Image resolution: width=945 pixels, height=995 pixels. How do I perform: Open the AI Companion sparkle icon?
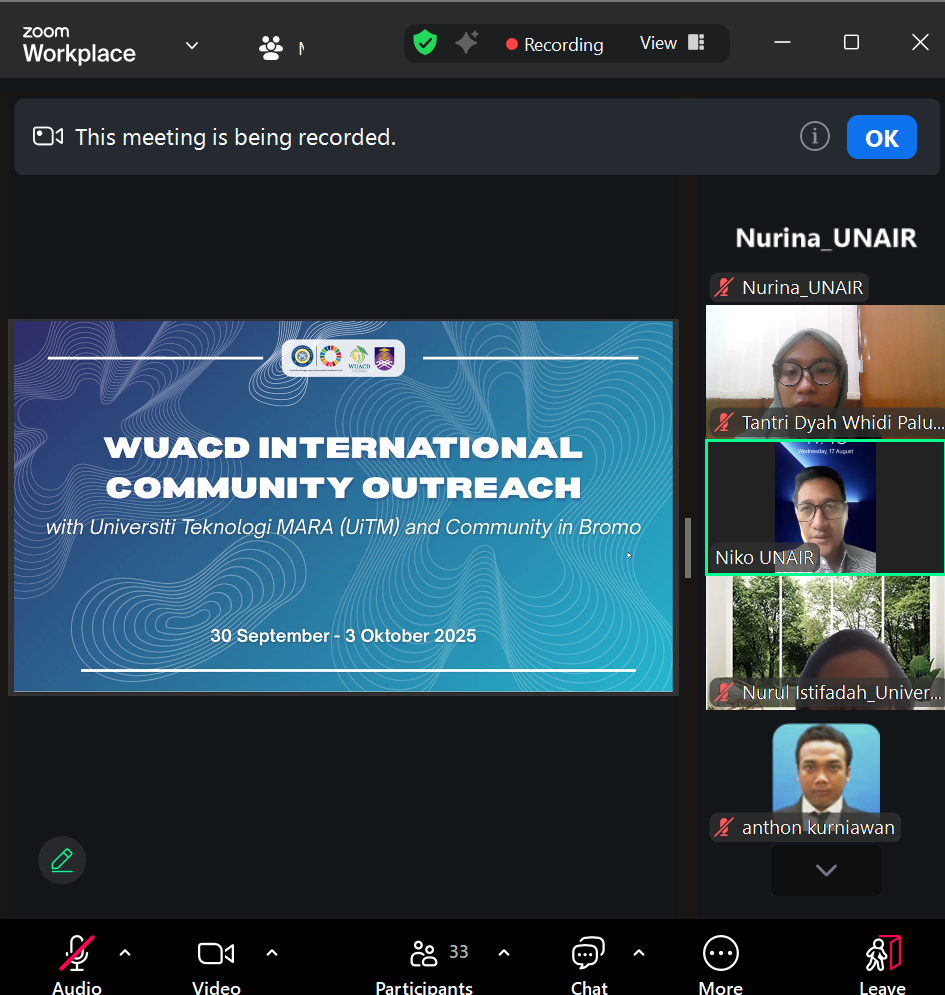tap(467, 43)
